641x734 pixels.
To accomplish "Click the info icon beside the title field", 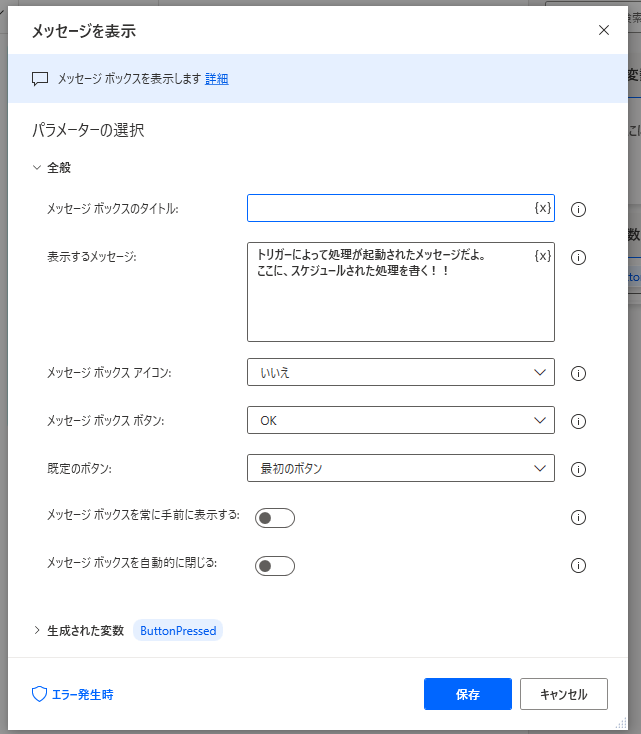I will pos(577,210).
